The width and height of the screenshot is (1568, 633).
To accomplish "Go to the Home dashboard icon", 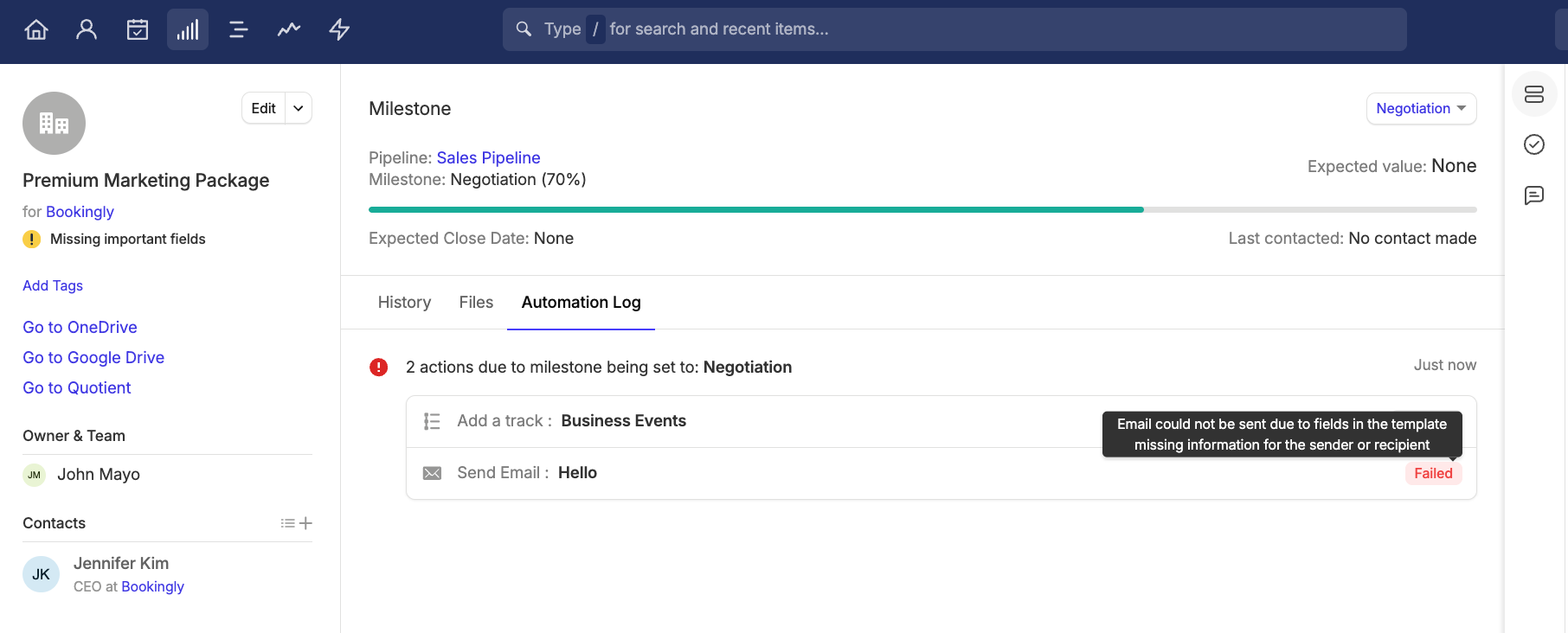I will click(36, 29).
